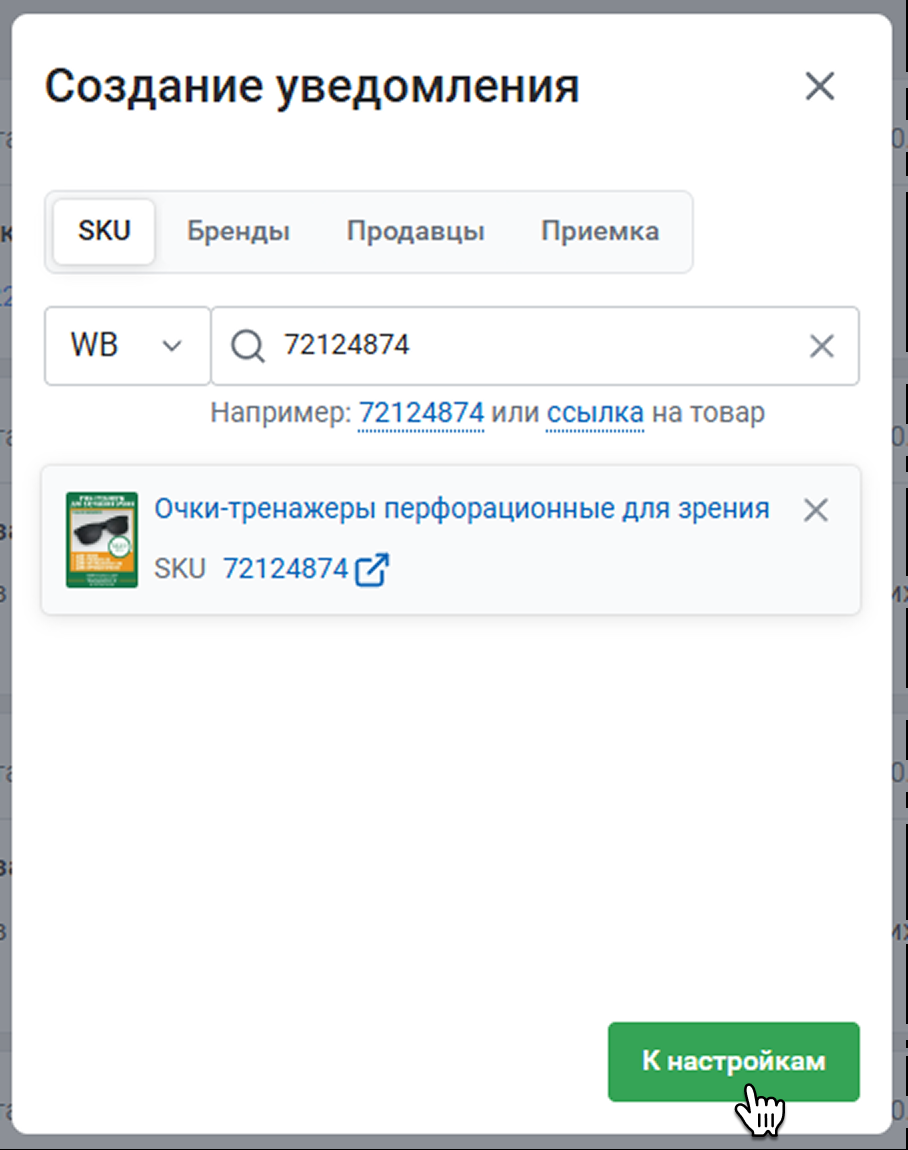This screenshot has width=908, height=1150.
Task: Close the 'Создание уведомления' dialog
Action: (x=819, y=87)
